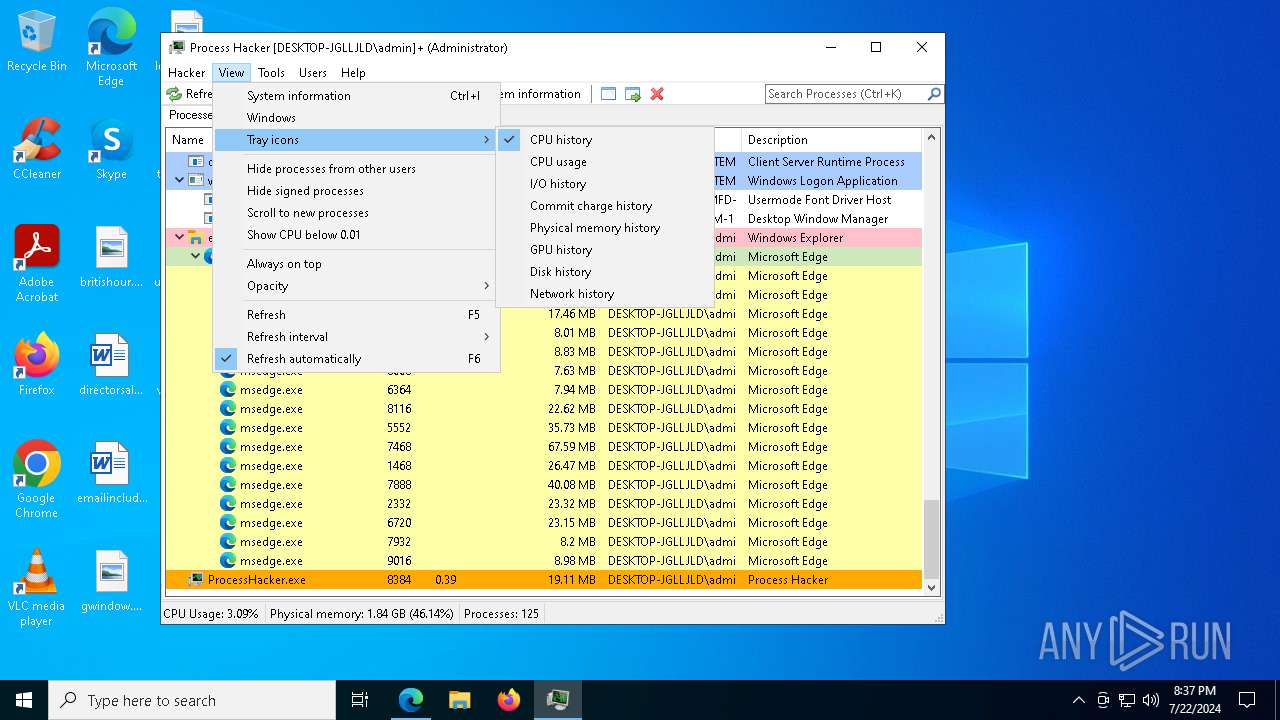Toggle Hide processes from other users
1280x720 pixels.
(356, 169)
